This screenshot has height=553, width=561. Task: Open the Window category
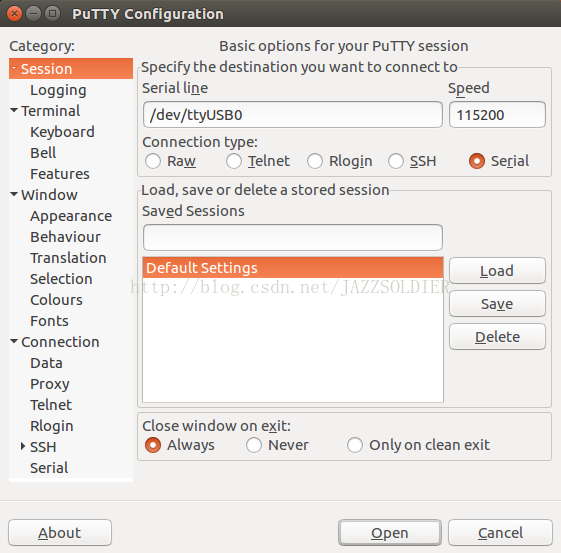click(x=49, y=195)
